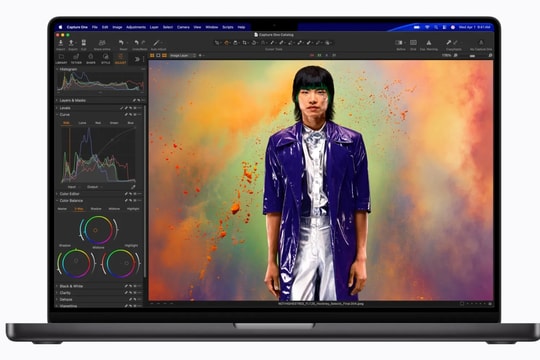Switch to the Shape tool tab
Image resolution: width=540 pixels, height=360 pixels.
91,59
